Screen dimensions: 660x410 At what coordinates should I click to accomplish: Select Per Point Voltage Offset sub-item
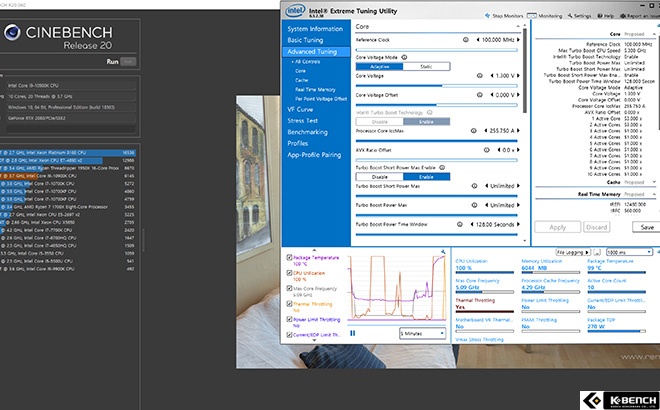point(321,99)
